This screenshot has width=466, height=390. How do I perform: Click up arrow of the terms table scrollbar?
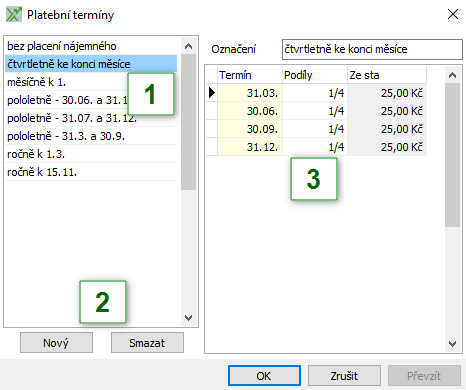(x=452, y=75)
